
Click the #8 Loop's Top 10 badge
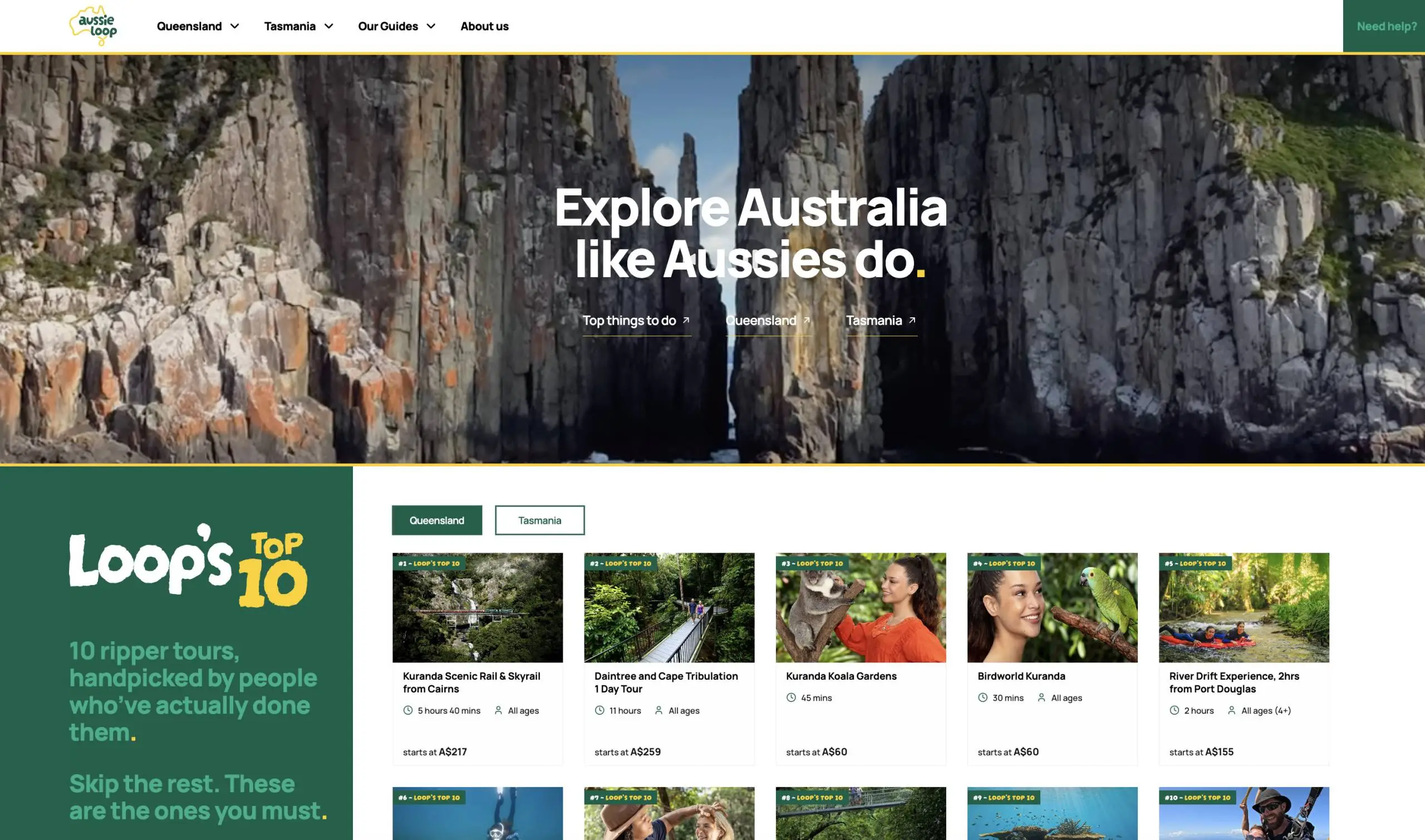812,798
